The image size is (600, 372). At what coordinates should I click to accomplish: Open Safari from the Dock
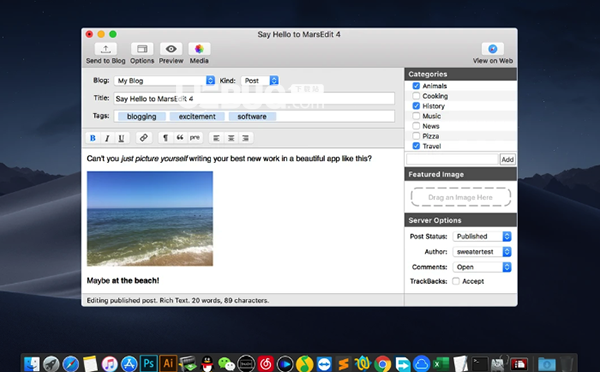click(x=70, y=363)
